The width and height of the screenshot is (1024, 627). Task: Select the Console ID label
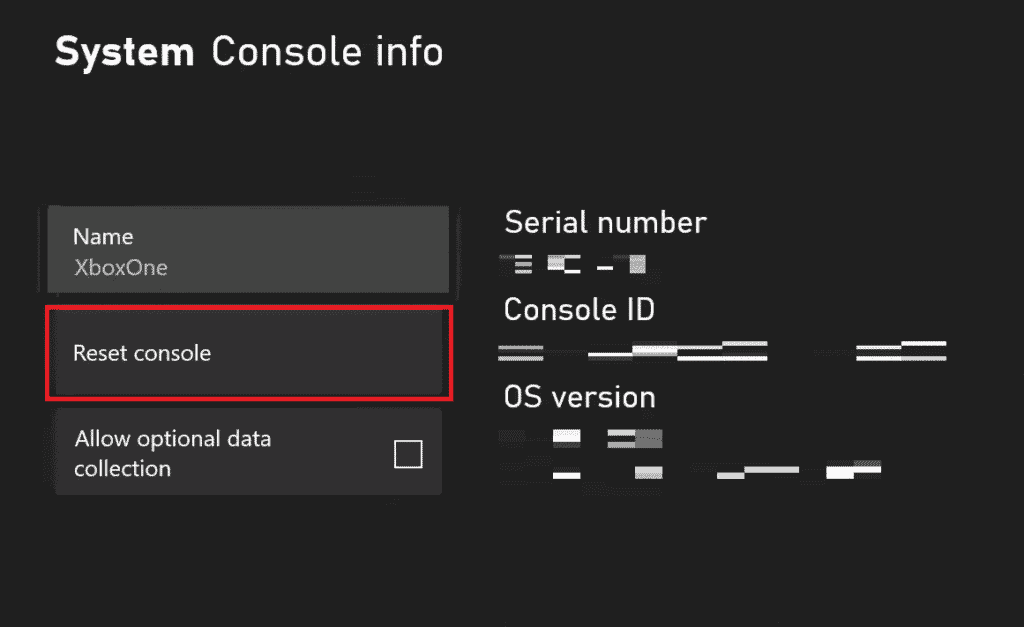coord(579,310)
